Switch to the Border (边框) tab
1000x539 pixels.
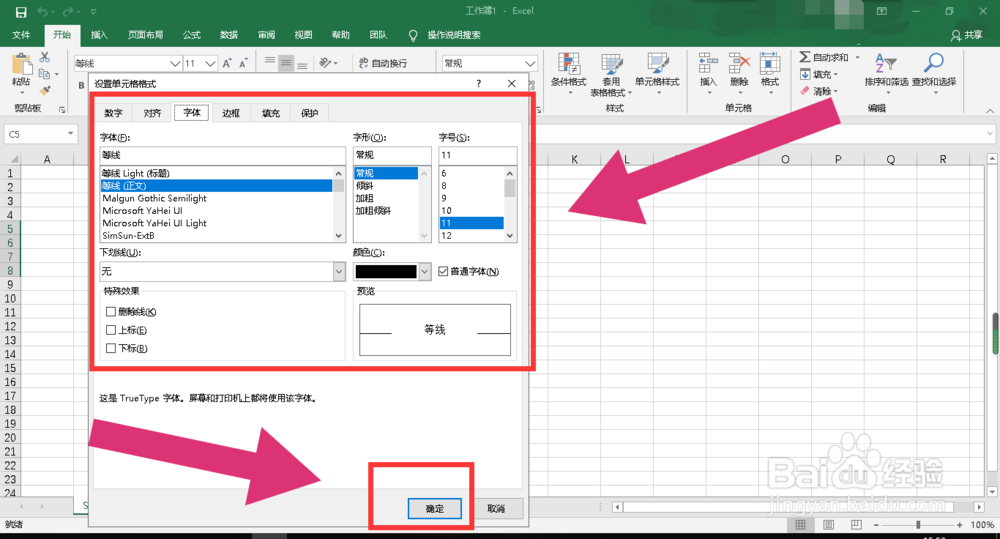[x=231, y=113]
